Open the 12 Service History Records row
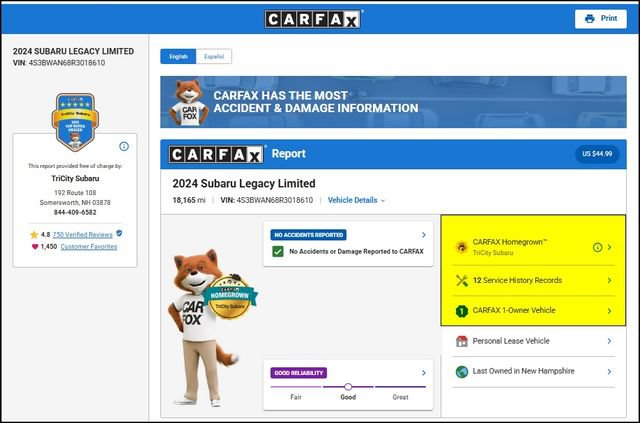 (x=533, y=281)
